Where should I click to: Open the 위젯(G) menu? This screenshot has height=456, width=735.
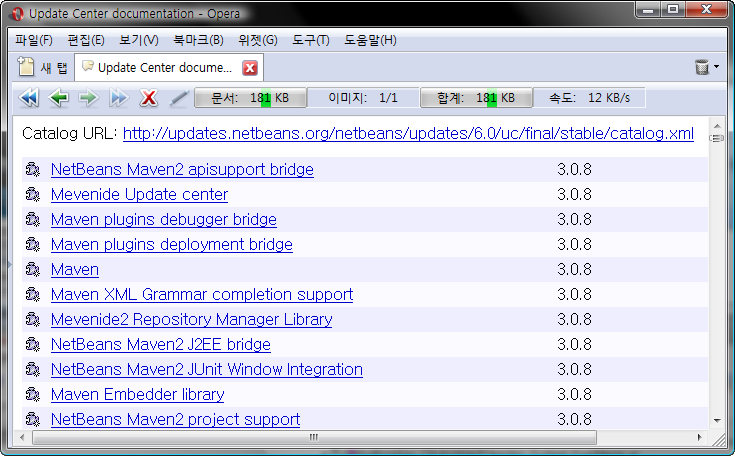[258, 40]
